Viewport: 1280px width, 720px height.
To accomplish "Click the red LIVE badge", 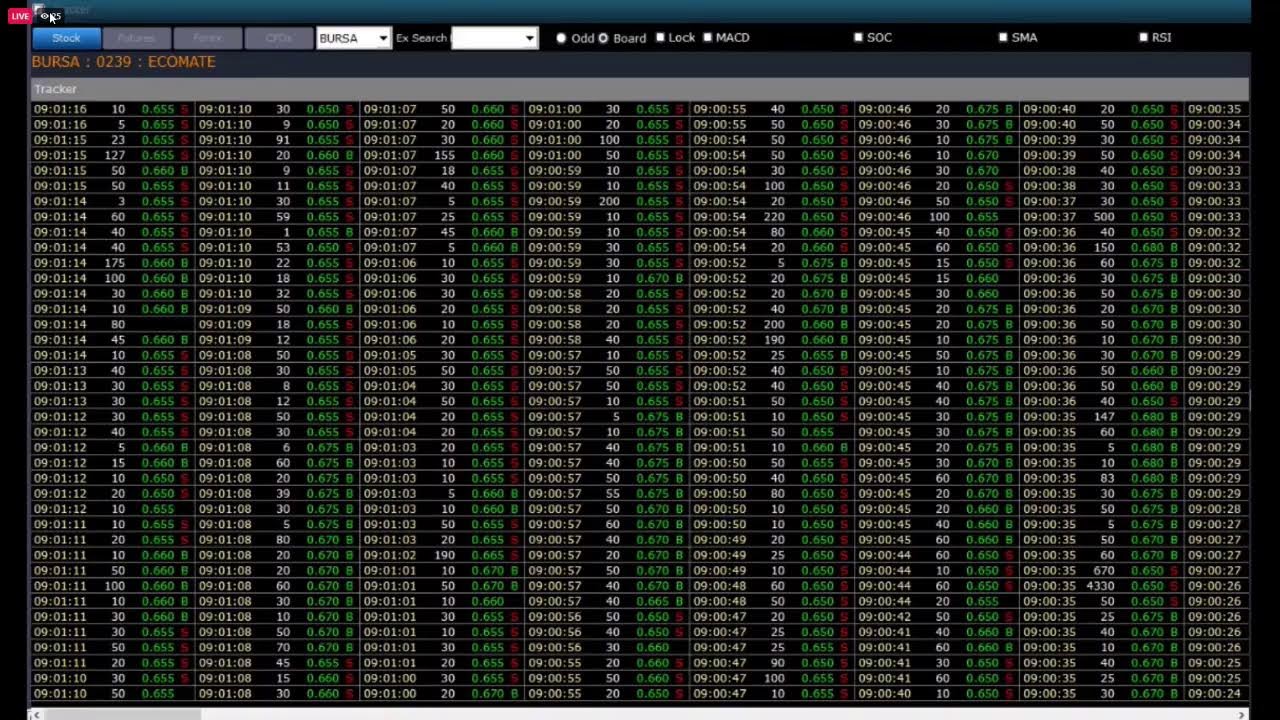I will pos(20,16).
